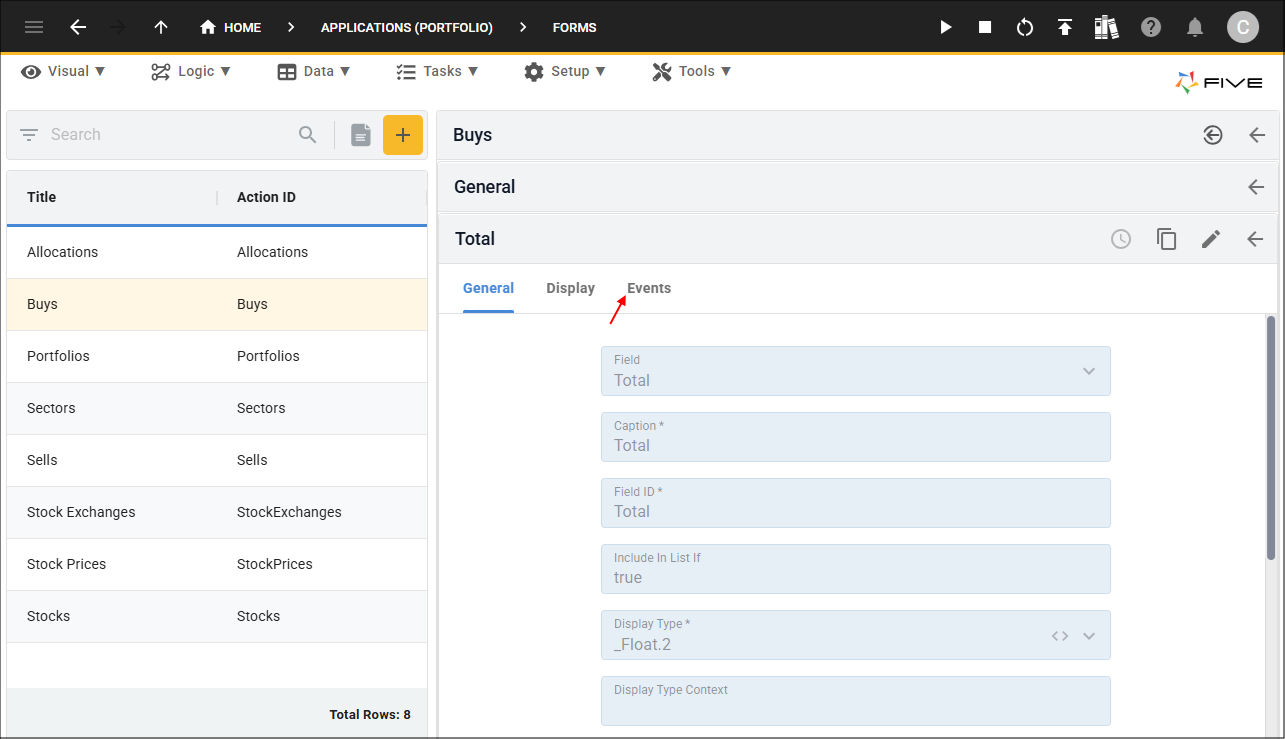Switch to the General tab

coord(488,288)
